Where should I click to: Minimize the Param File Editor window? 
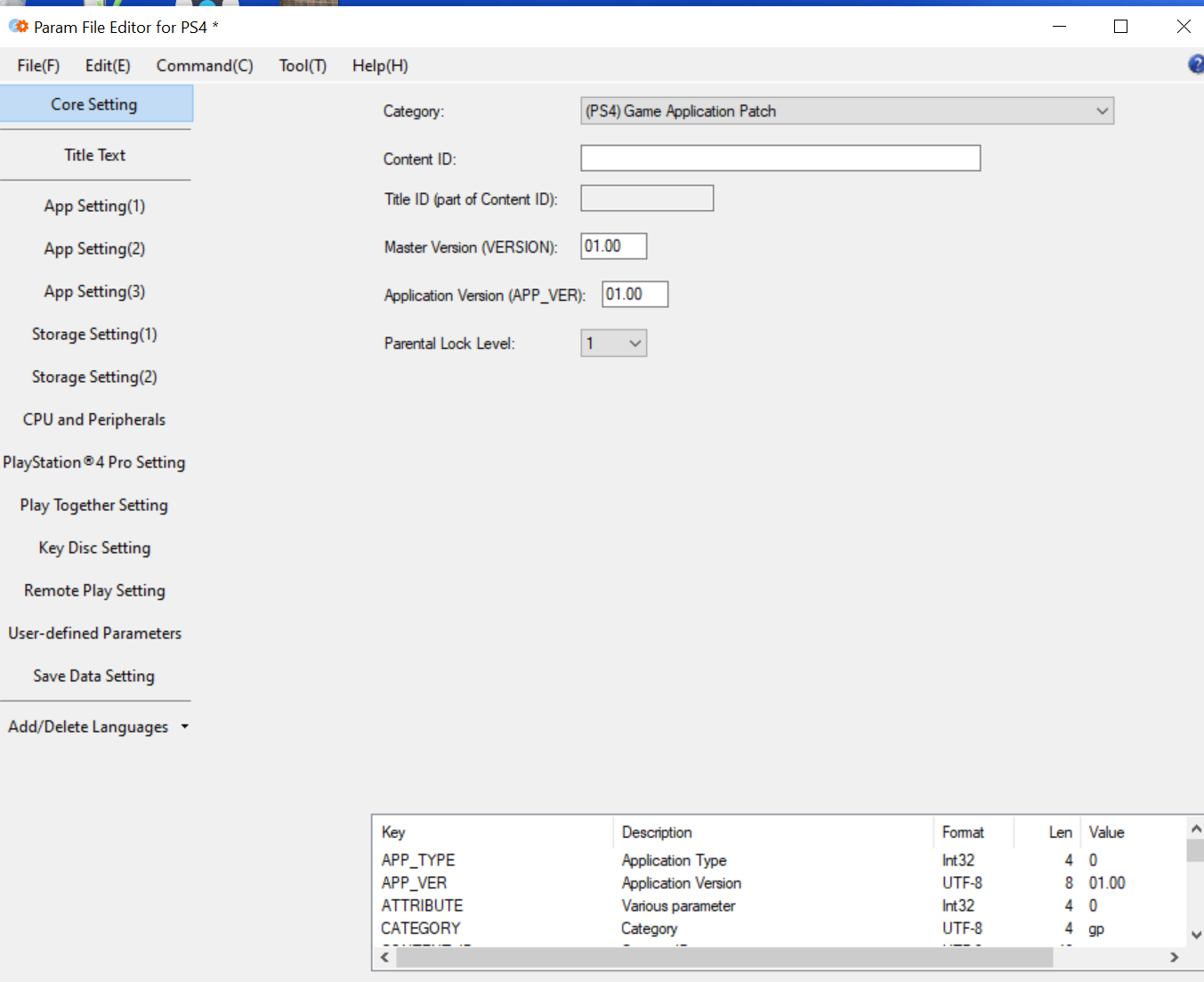click(x=1059, y=27)
